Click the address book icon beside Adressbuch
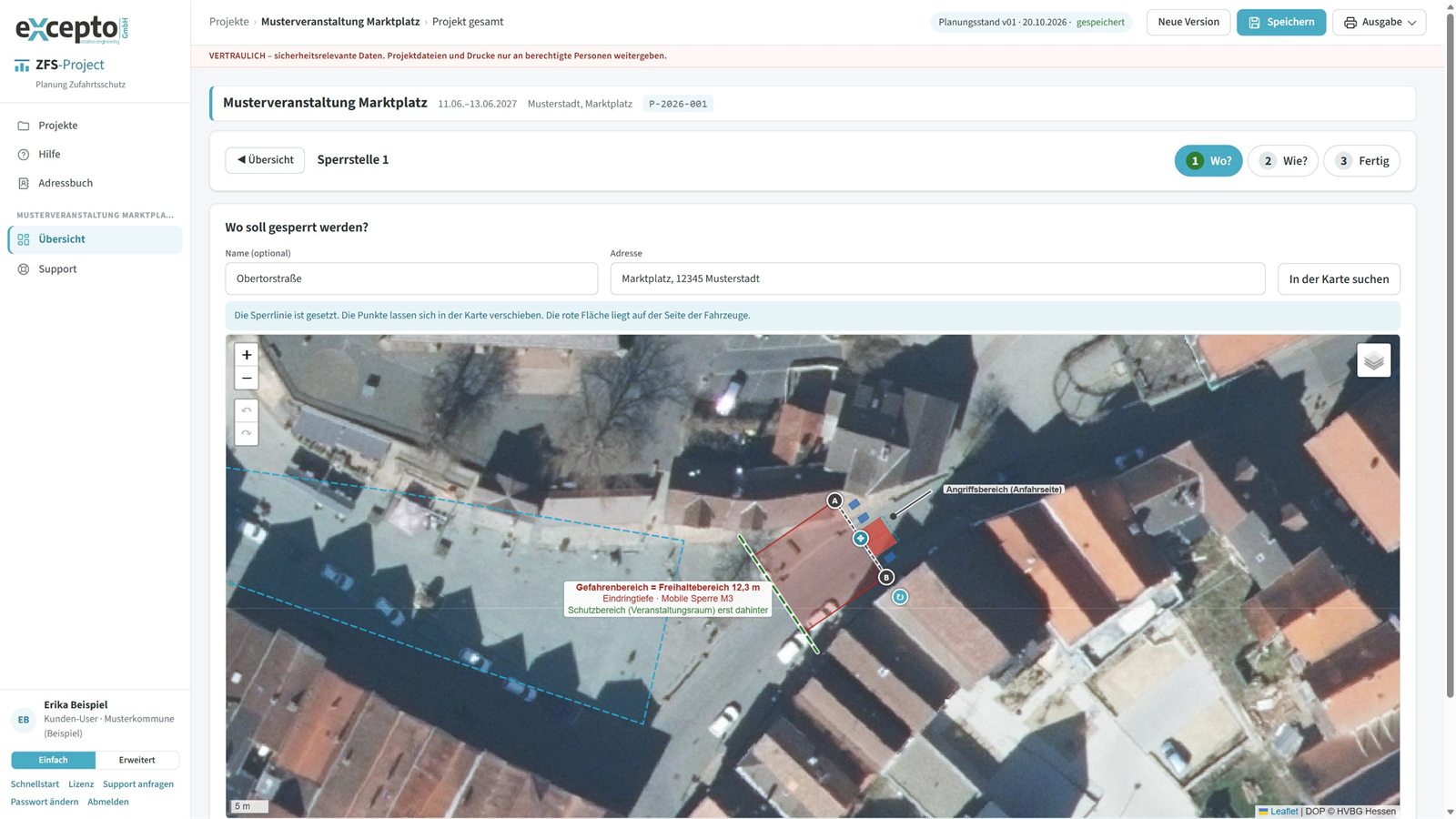This screenshot has width=1456, height=819. coord(24,183)
